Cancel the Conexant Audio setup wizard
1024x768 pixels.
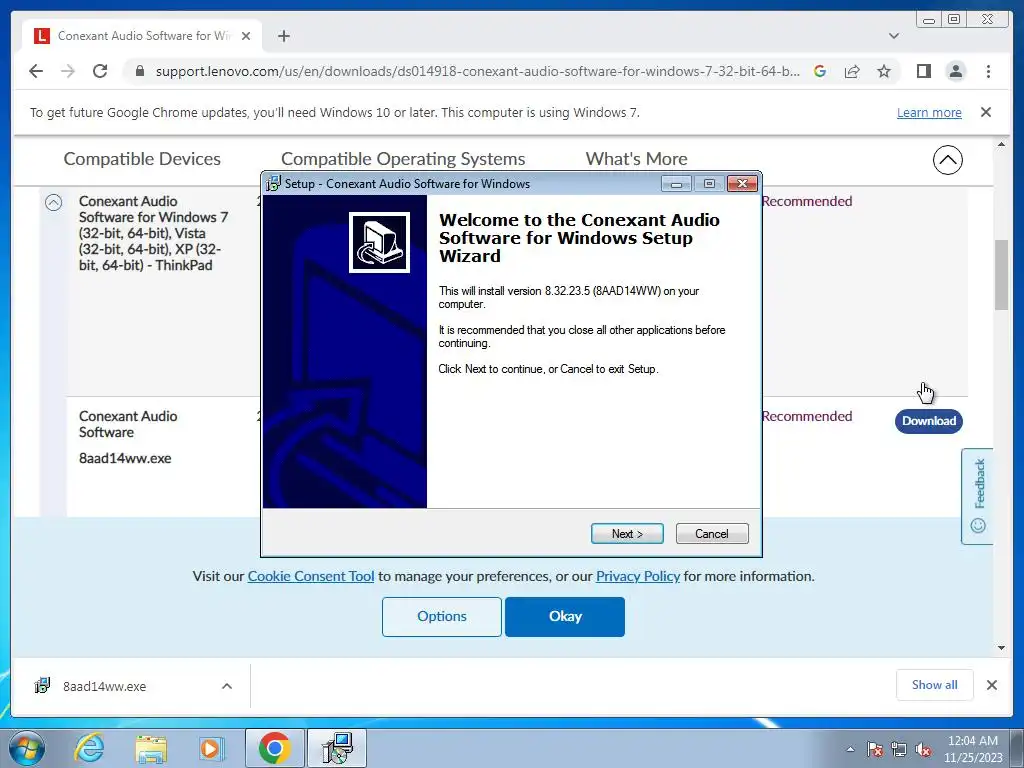(712, 534)
